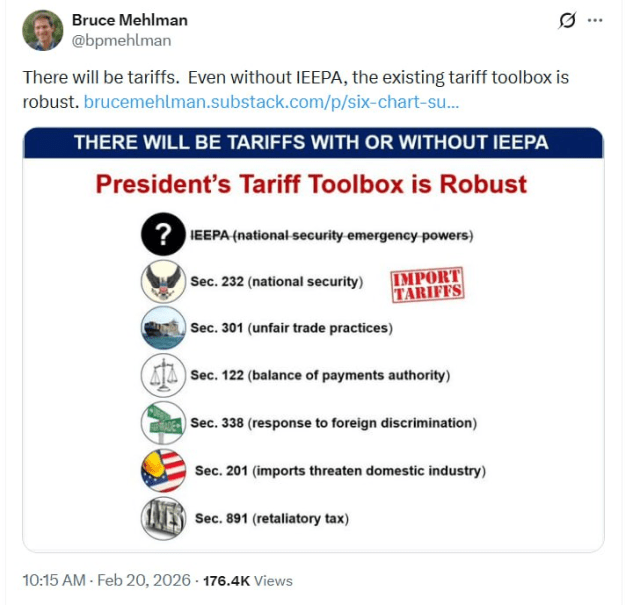
Task: Click the cargo ship icon for Sec. 301
Action: (x=161, y=329)
